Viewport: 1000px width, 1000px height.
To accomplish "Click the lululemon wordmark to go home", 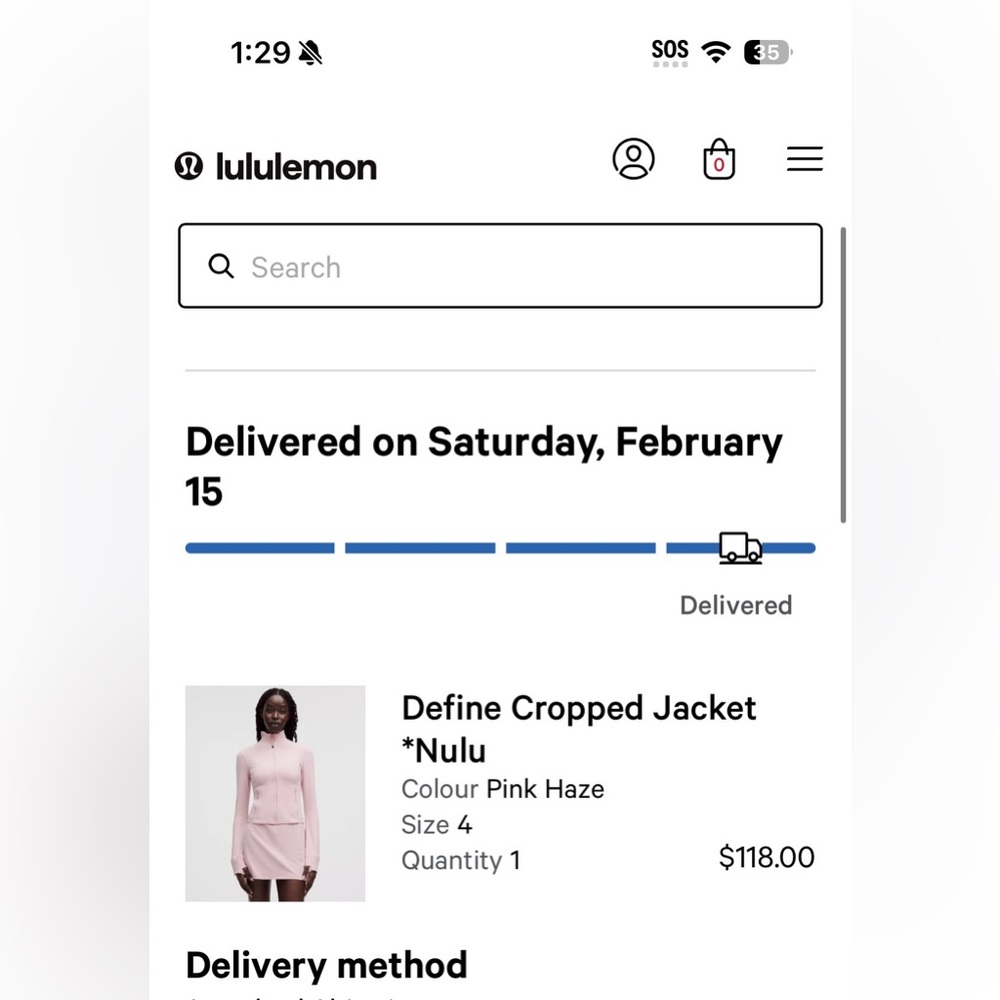I will [296, 167].
